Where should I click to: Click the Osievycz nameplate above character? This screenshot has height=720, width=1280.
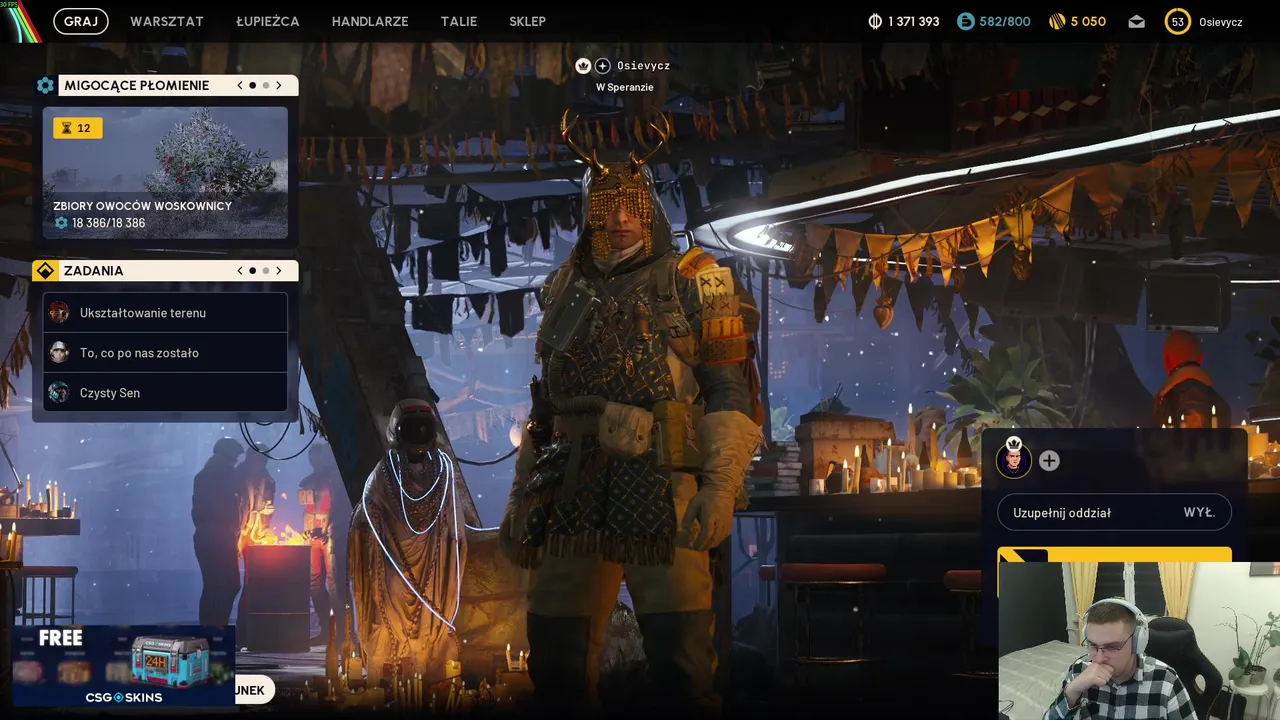643,66
